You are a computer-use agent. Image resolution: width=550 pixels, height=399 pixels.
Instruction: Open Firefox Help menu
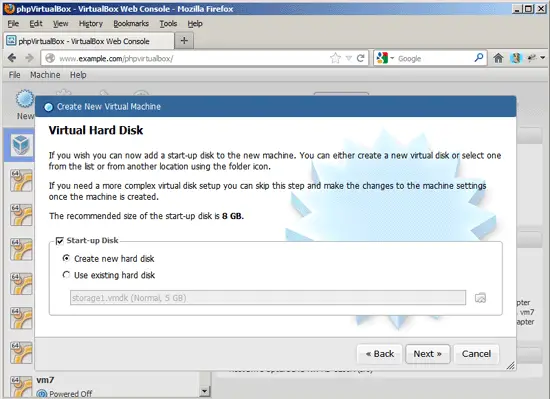point(195,23)
